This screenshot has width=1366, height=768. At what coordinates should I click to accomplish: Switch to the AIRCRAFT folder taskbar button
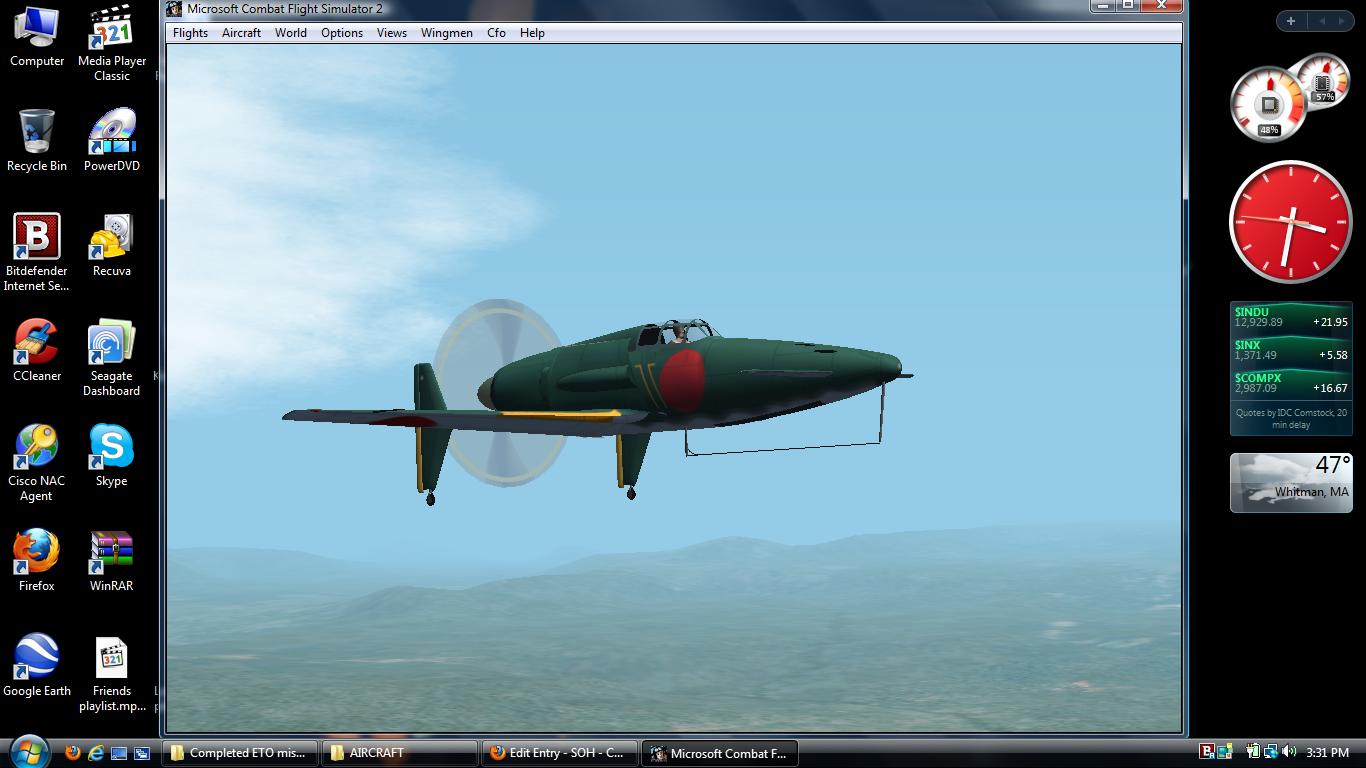point(400,753)
